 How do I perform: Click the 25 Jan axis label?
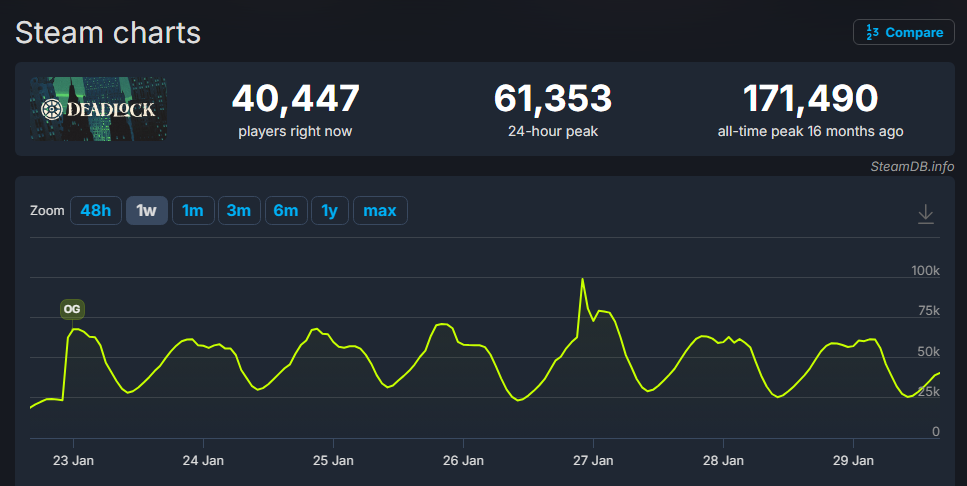pos(333,461)
